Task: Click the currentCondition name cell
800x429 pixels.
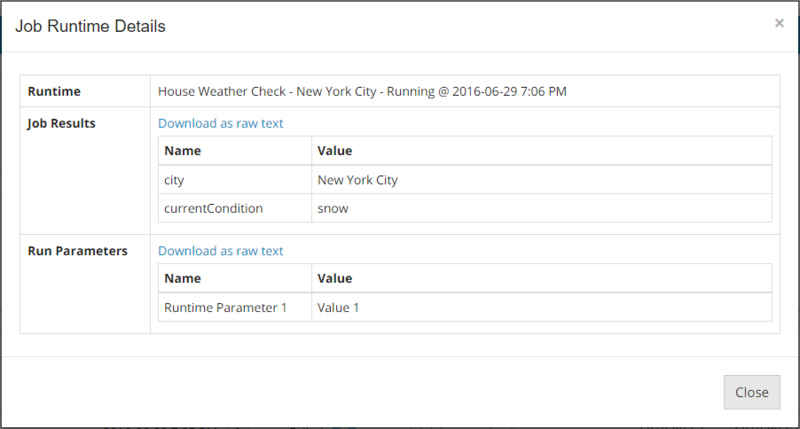Action: tap(214, 208)
